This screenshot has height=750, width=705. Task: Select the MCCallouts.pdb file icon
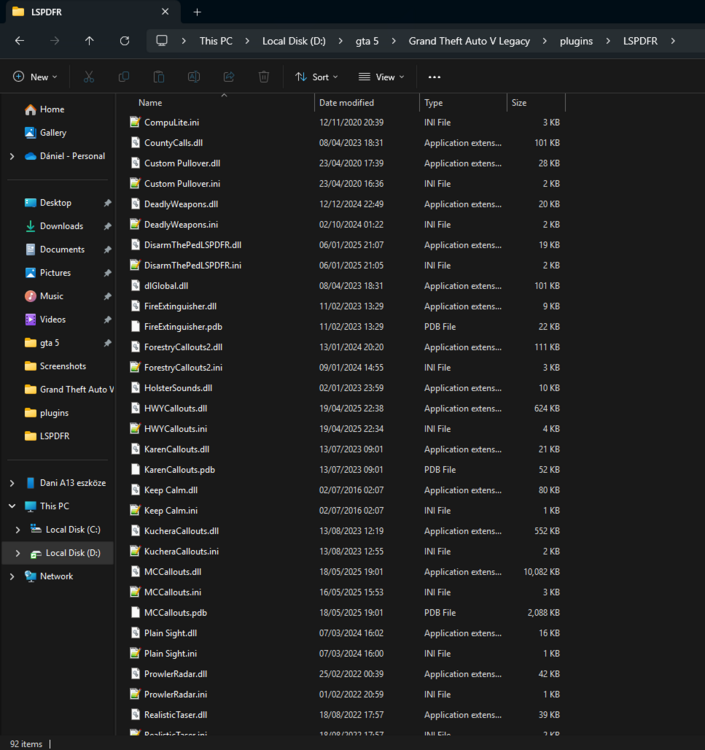135,613
